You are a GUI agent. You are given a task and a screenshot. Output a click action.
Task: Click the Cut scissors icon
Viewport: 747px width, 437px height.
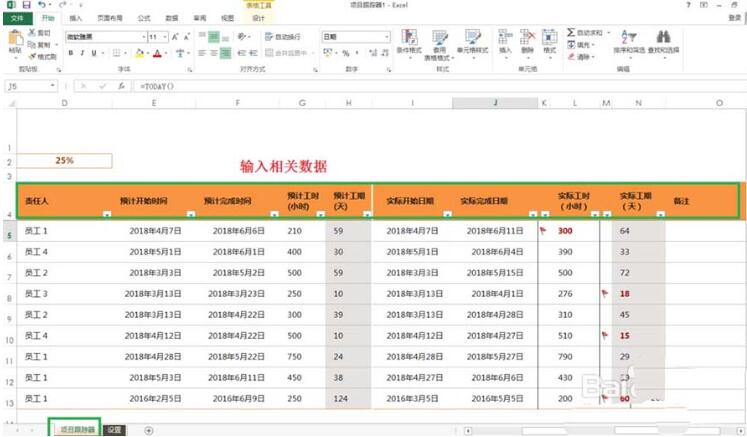[x=32, y=32]
